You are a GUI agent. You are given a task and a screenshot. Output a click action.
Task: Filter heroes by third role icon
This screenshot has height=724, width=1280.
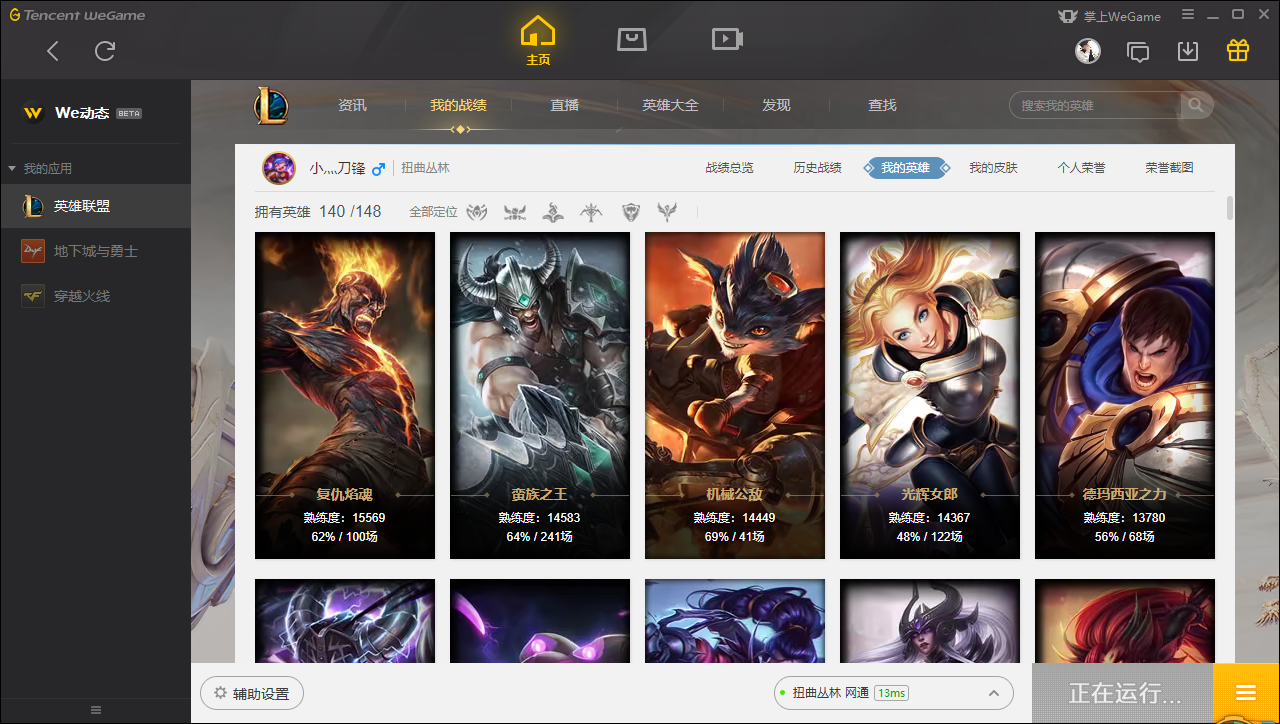553,212
